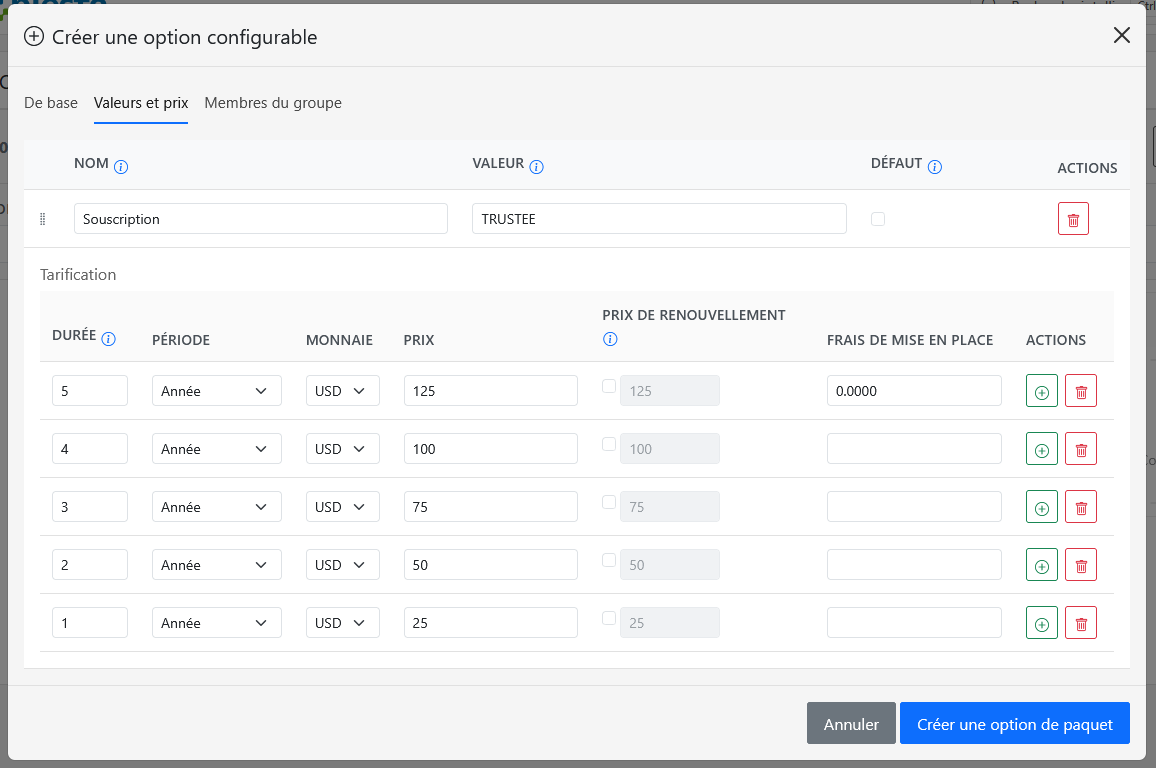
Task: Click info icon next to NOM
Action: 121,167
